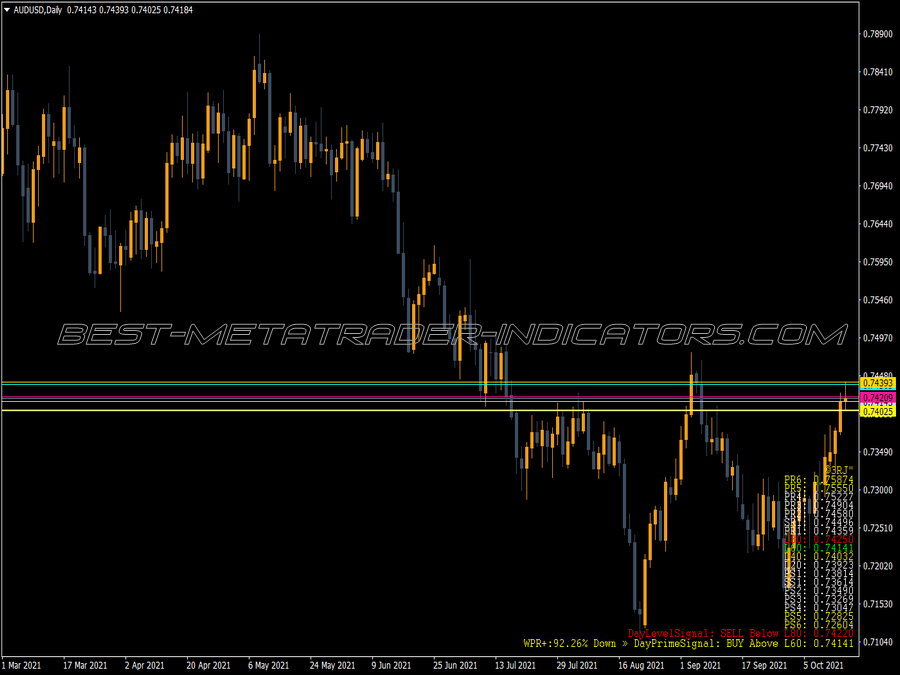Click the 0.72020 price axis label
This screenshot has width=900, height=675.
878,566
